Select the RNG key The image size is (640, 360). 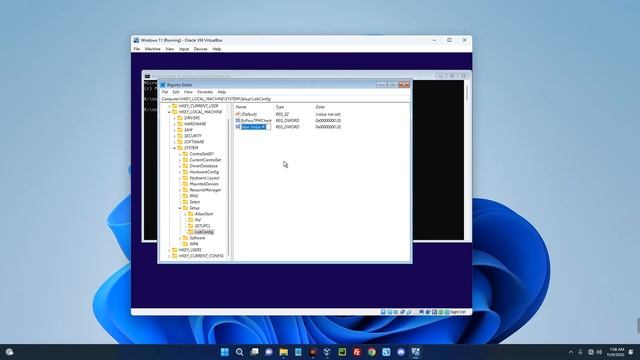[x=193, y=196]
